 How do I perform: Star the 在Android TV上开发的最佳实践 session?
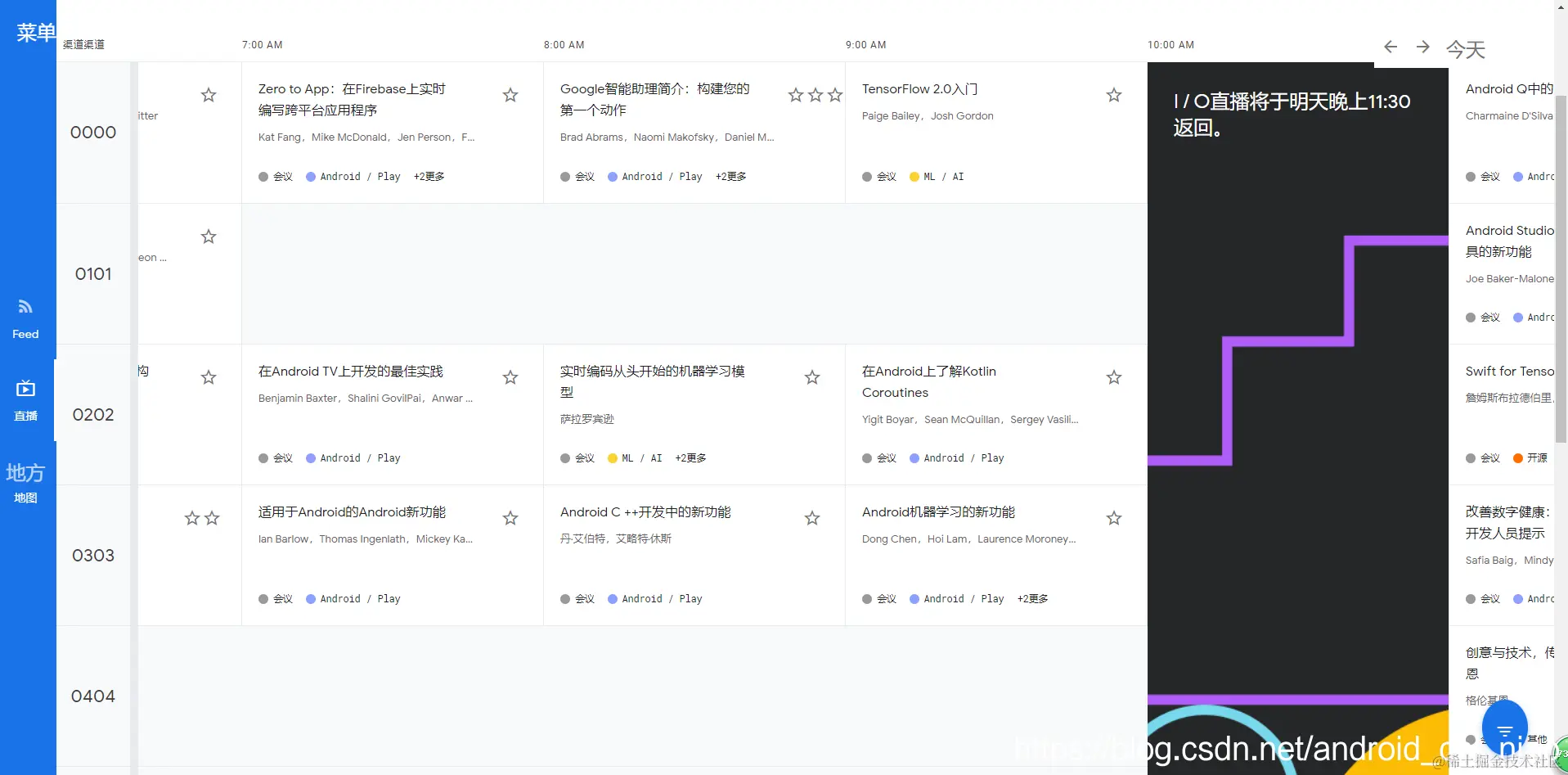pyautogui.click(x=510, y=377)
